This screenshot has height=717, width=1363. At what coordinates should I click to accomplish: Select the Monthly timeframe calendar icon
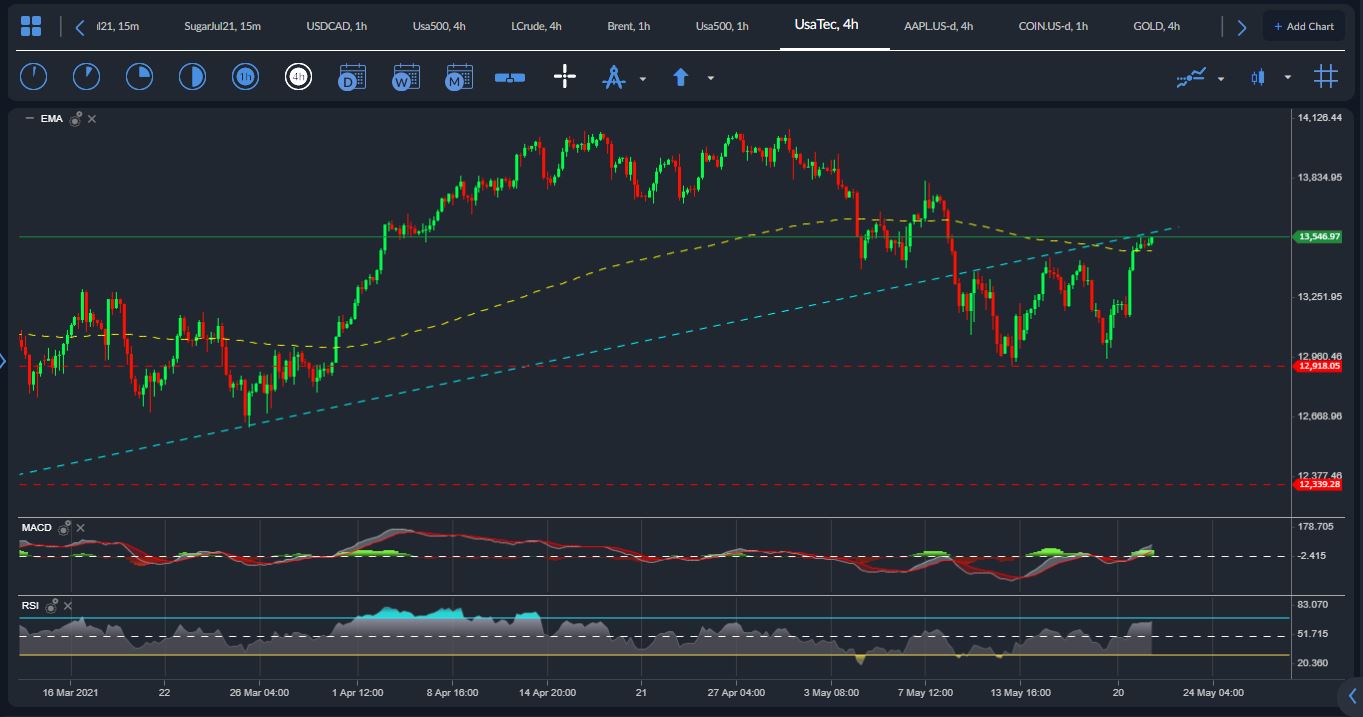click(x=459, y=77)
